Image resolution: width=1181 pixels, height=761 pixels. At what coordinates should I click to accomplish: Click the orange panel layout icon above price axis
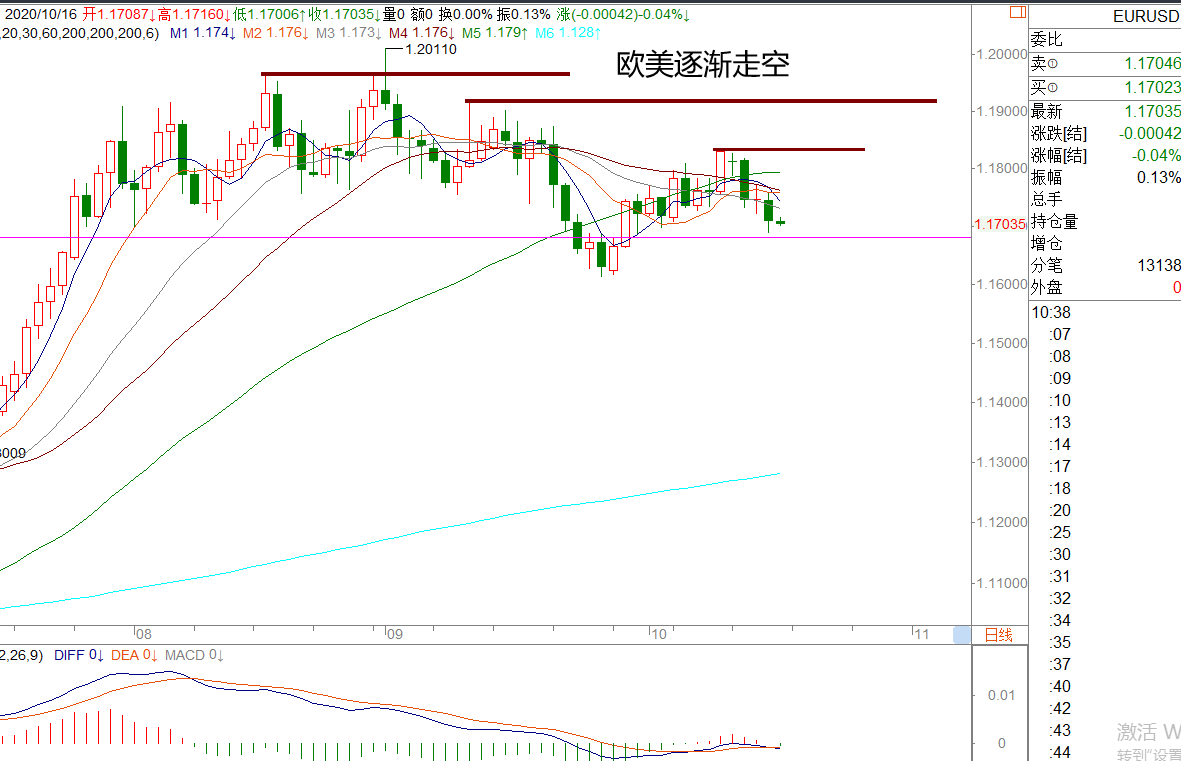(x=1018, y=11)
